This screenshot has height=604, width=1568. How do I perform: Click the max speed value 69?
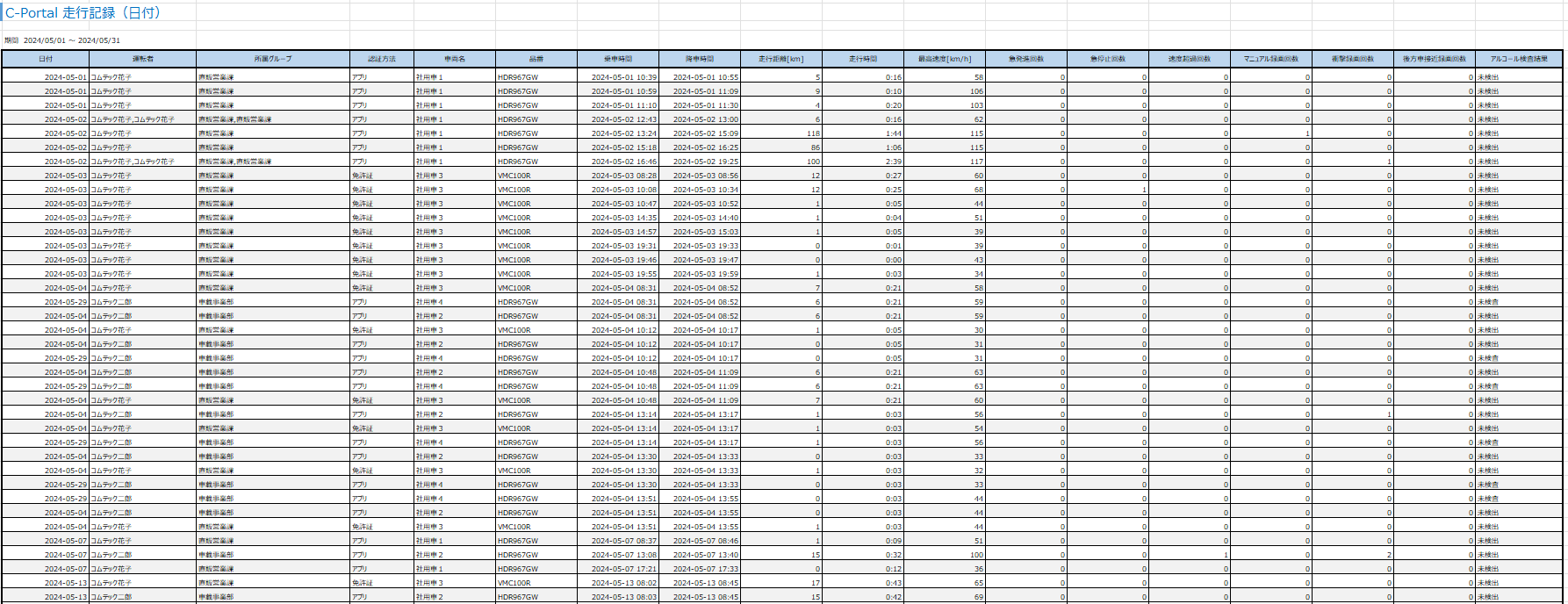979,597
